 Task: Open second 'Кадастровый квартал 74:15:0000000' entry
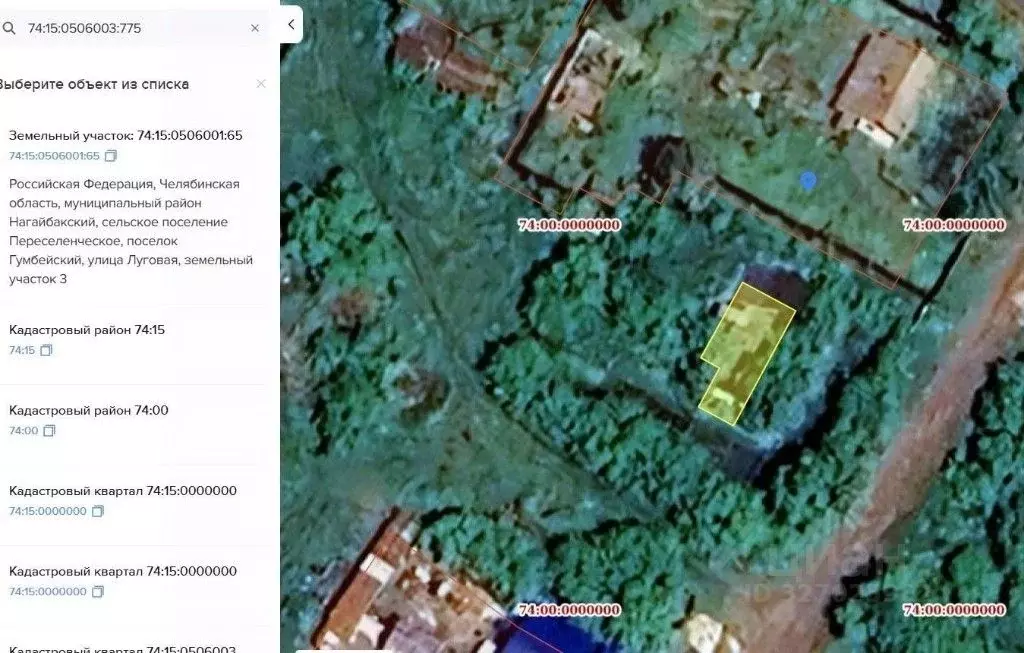122,571
